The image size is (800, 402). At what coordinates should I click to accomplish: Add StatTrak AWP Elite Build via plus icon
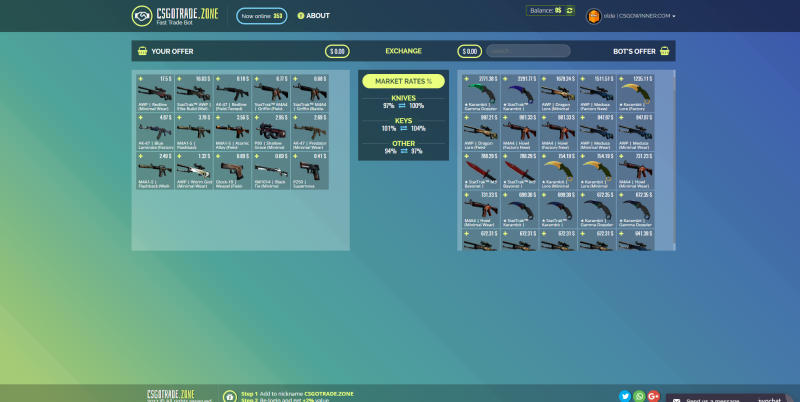tap(179, 79)
